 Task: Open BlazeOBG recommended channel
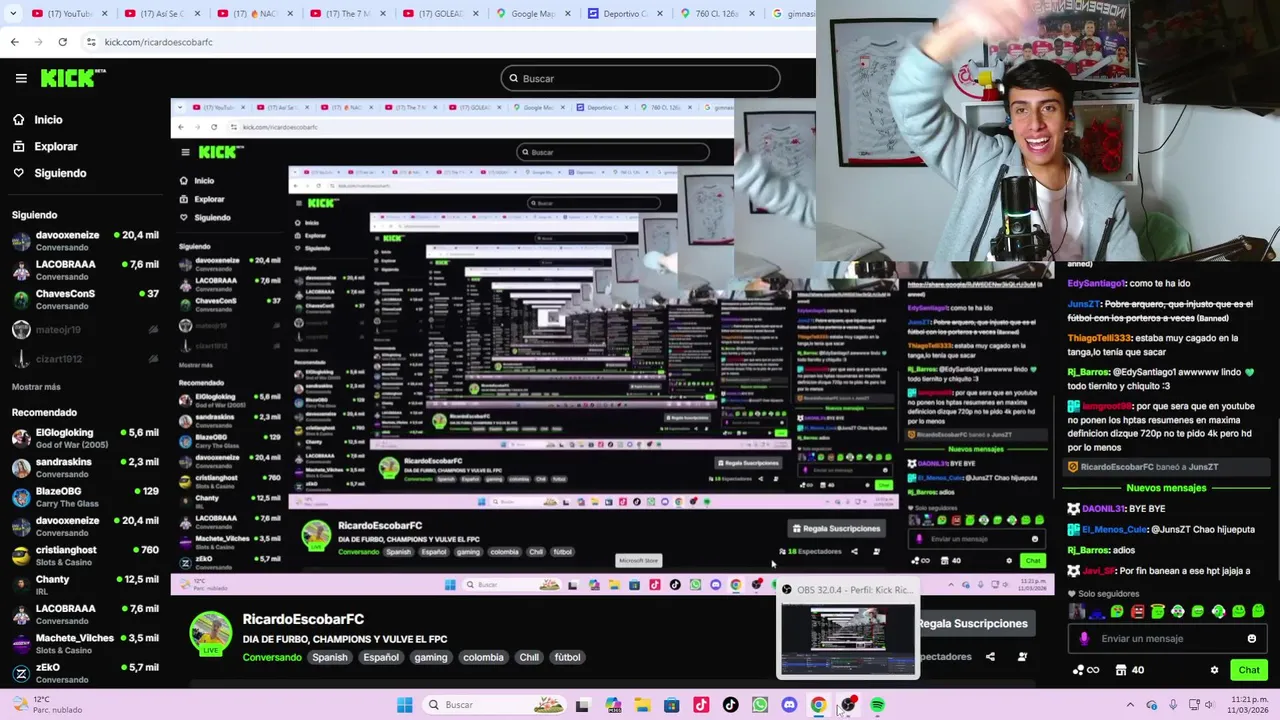(x=85, y=496)
